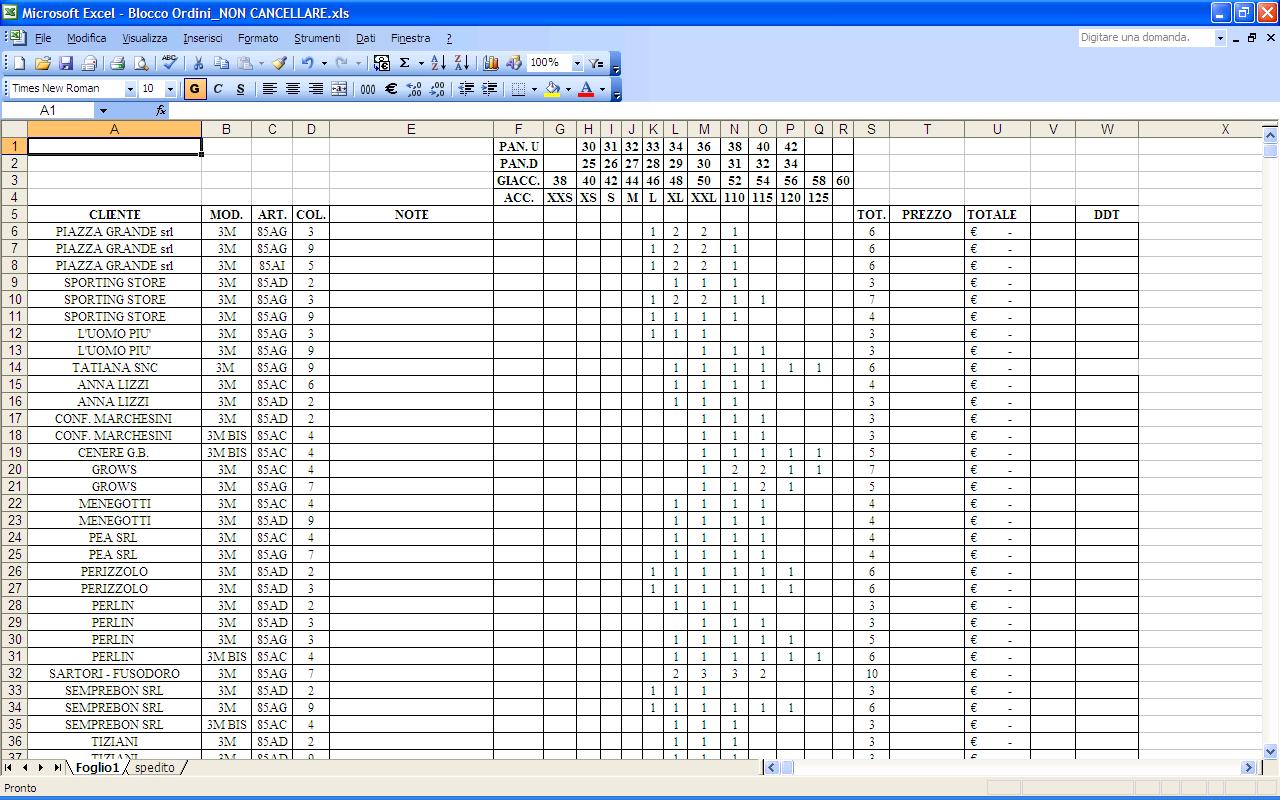
Task: Sort descending Z to A
Action: (x=462, y=63)
